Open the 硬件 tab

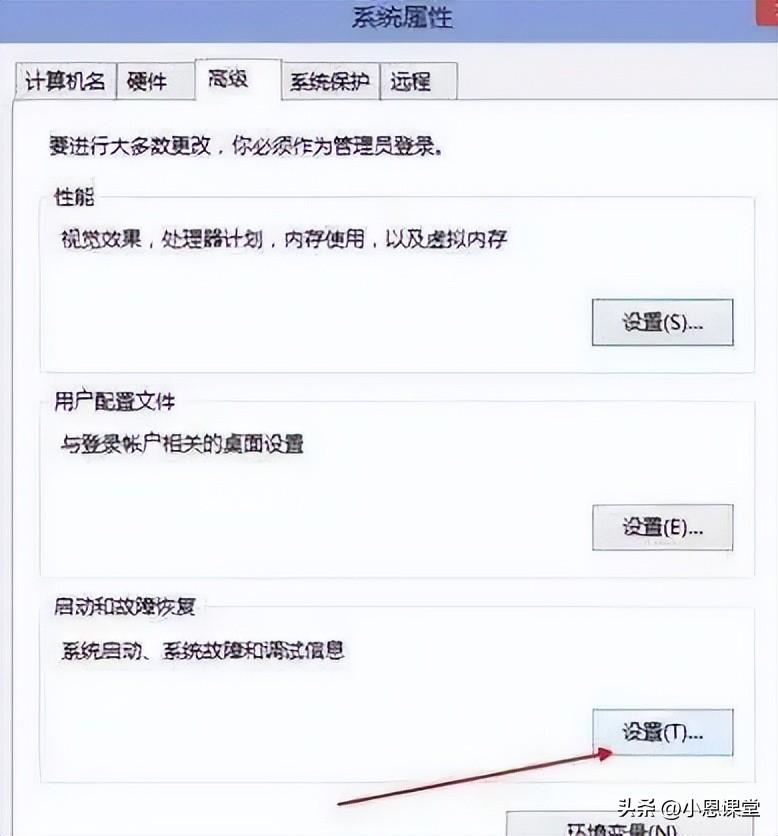(155, 82)
